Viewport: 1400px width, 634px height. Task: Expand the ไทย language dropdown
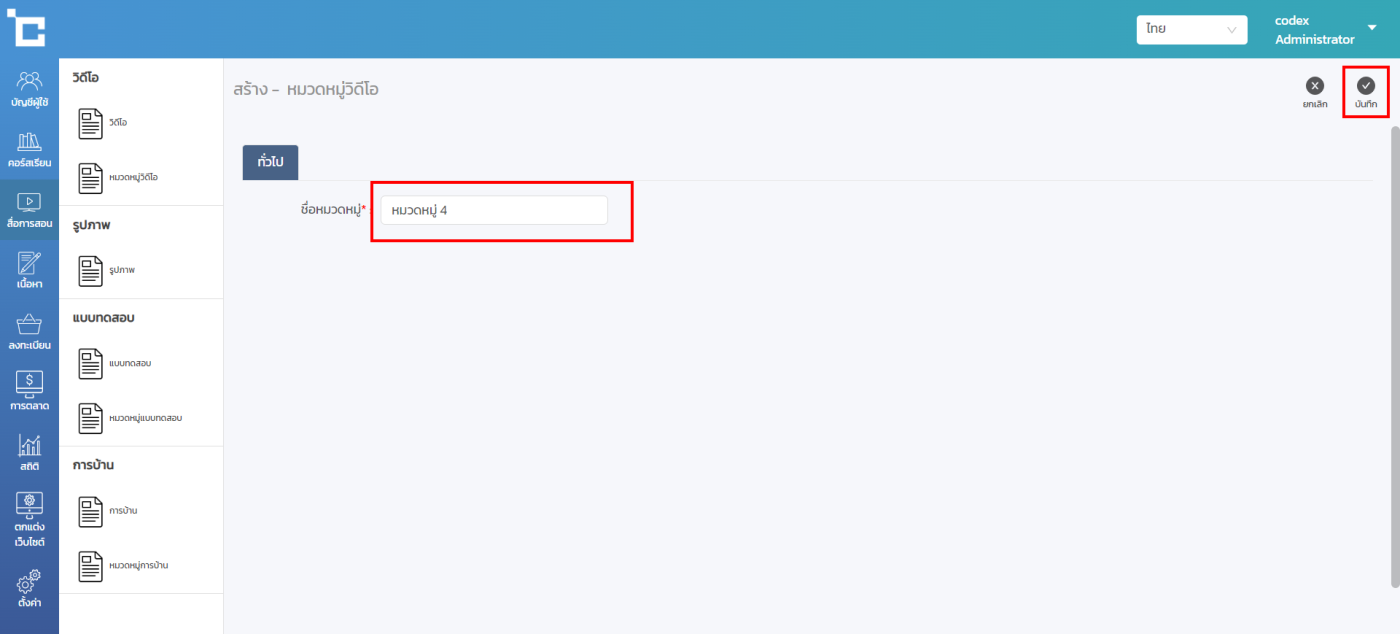pos(1191,30)
